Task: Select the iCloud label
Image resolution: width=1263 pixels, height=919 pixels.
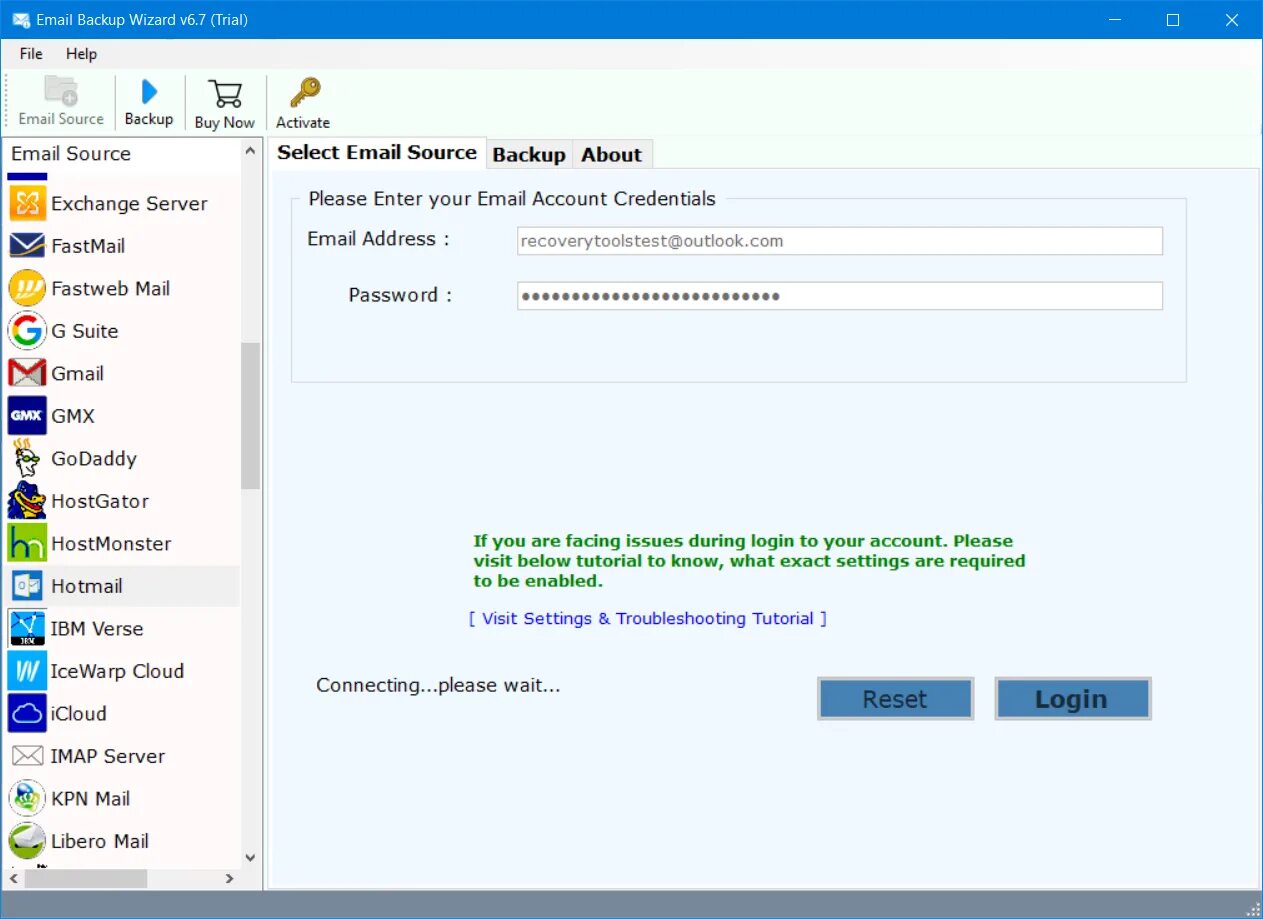Action: [79, 713]
